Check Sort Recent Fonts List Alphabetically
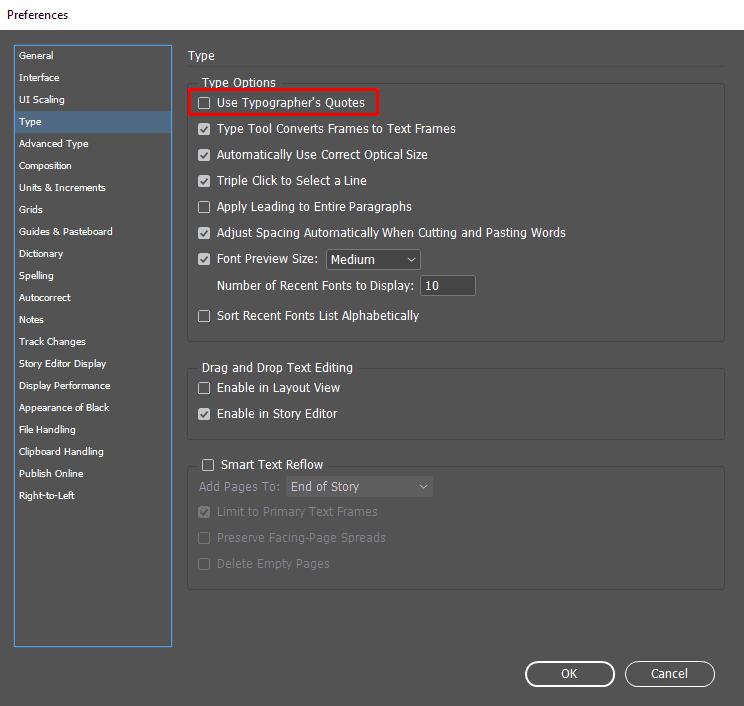The height and width of the screenshot is (706, 744). (204, 316)
